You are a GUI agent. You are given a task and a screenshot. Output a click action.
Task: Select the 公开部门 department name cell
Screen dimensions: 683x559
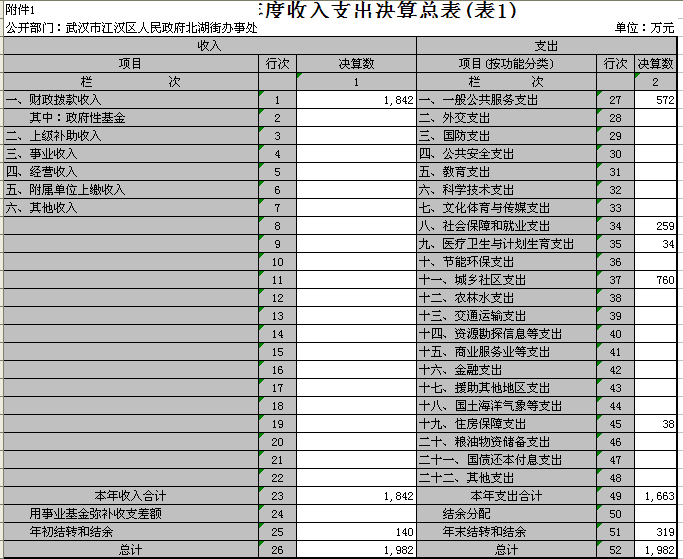130,28
